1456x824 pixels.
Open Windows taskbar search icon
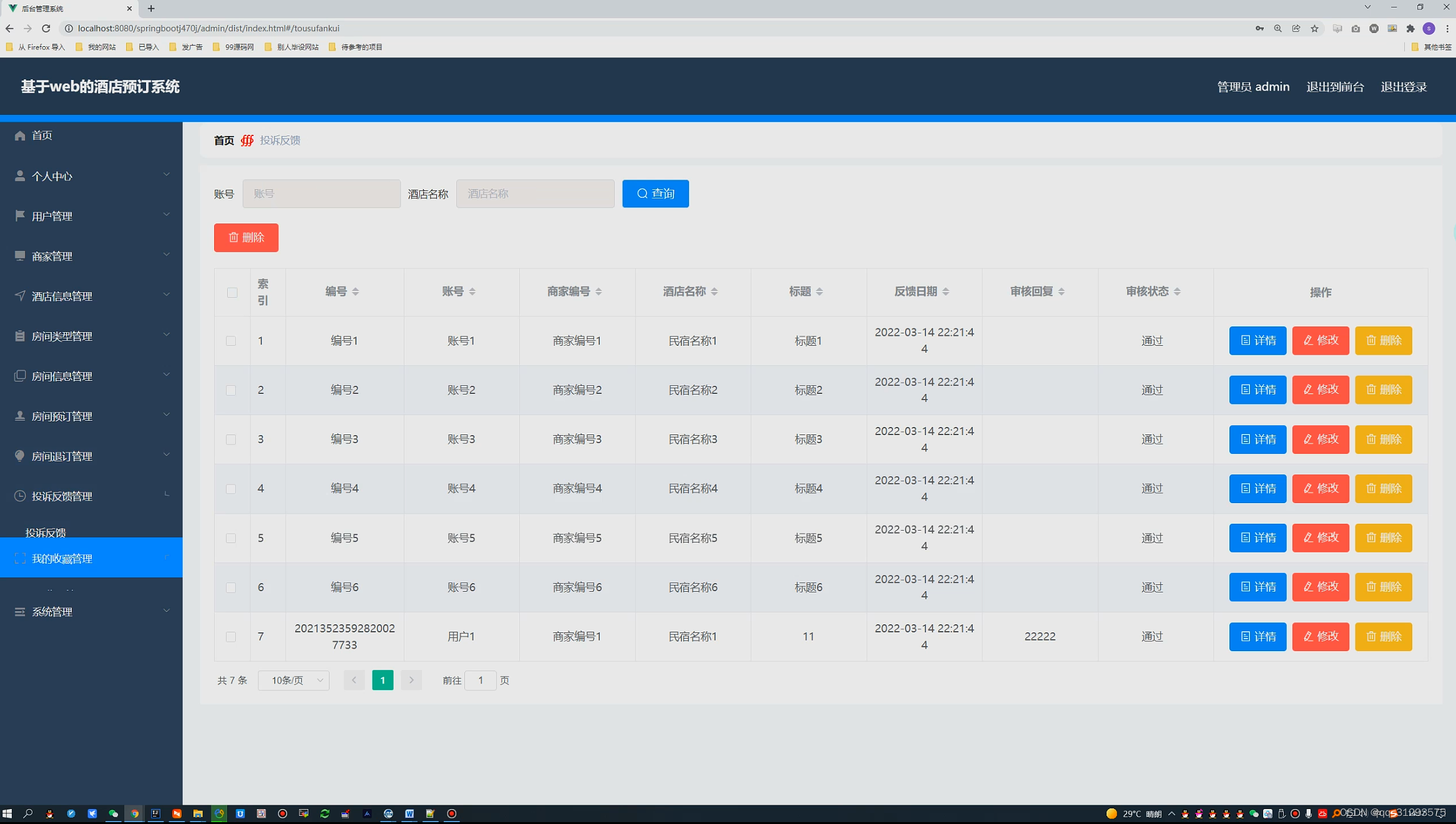(28, 813)
